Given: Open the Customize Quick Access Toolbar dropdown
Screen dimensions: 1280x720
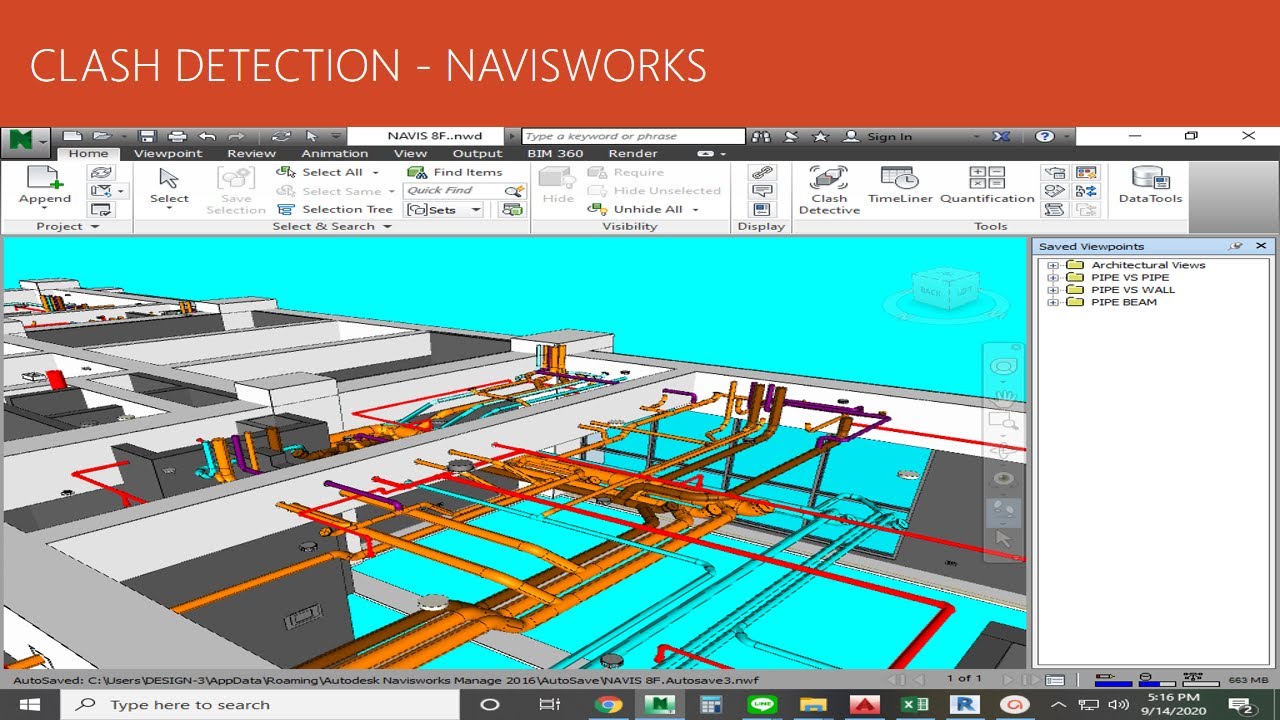Looking at the screenshot, I should click(x=337, y=136).
